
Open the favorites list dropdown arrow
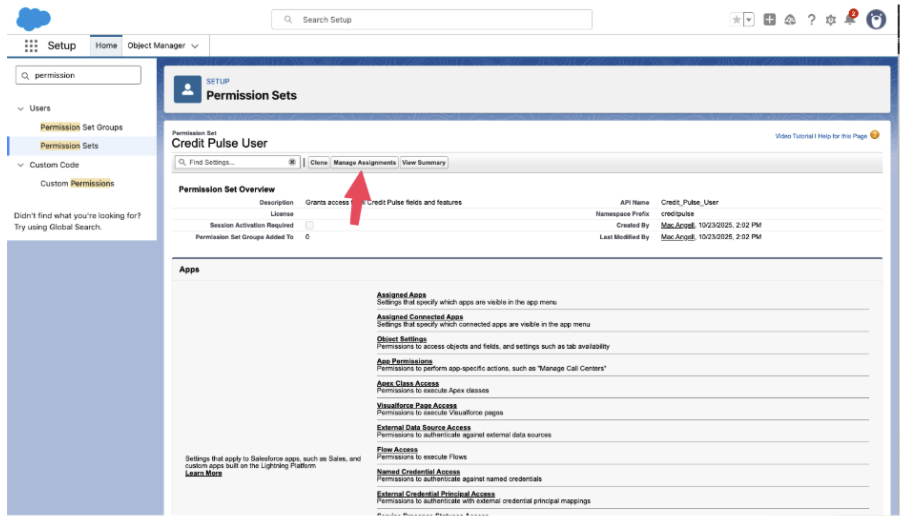tap(748, 20)
